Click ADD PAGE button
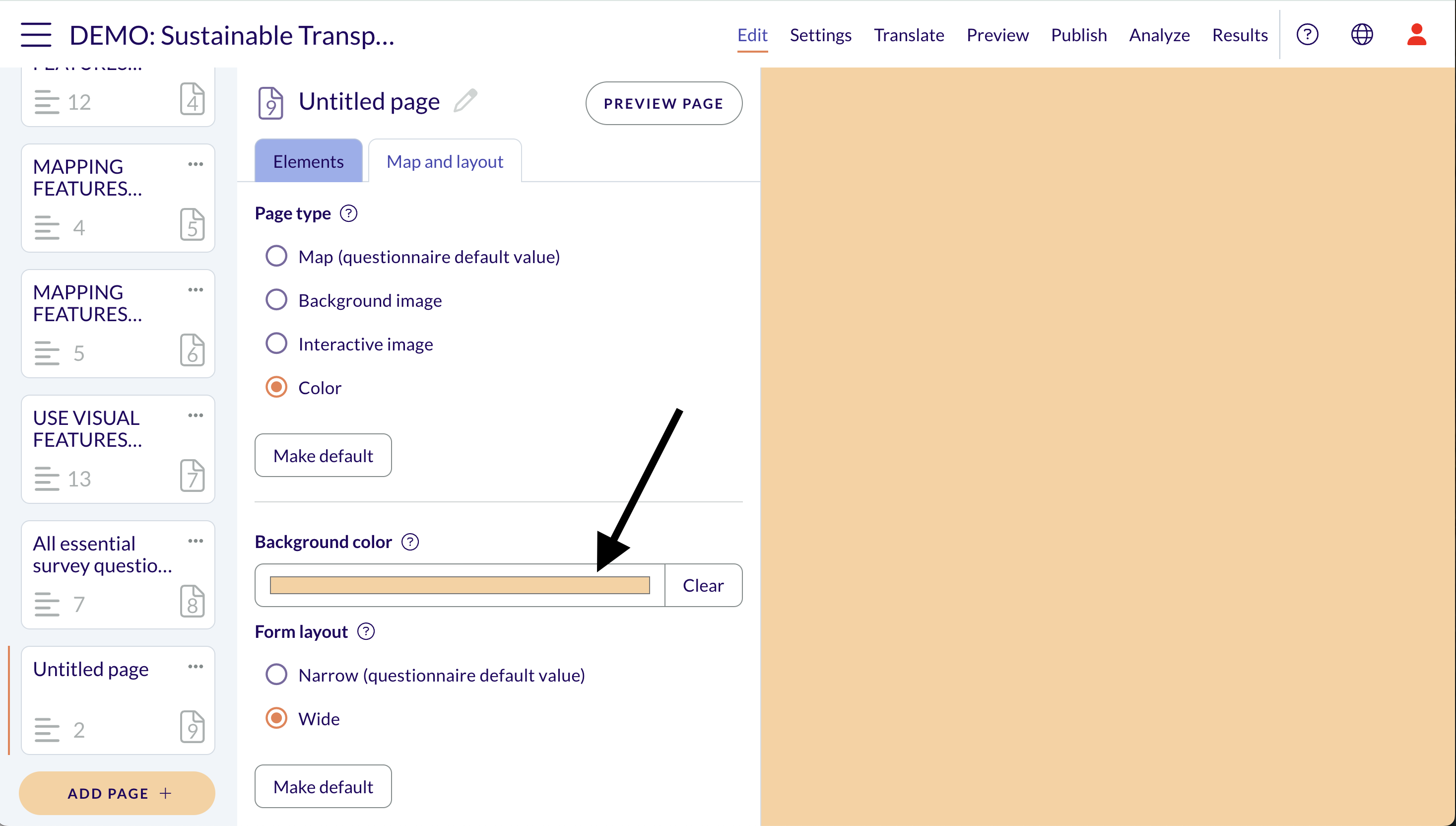This screenshot has width=1456, height=826. pyautogui.click(x=118, y=793)
